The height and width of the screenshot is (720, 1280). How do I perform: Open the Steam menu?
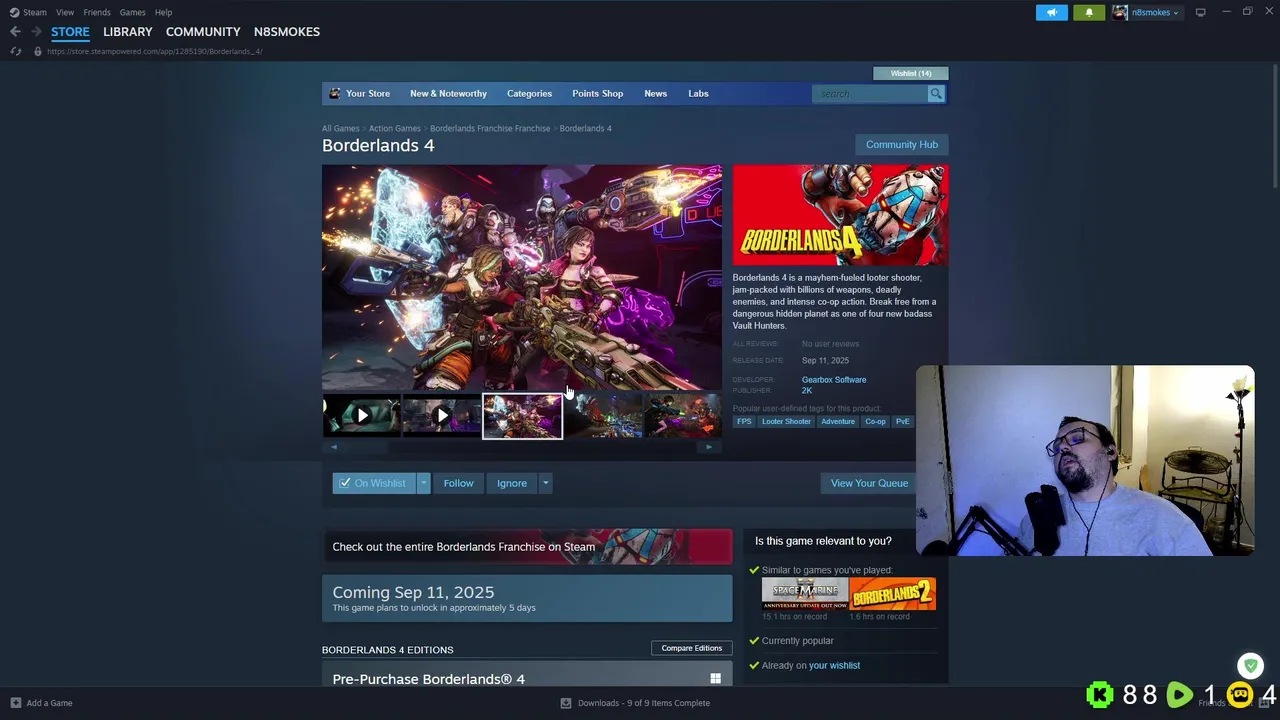[x=35, y=12]
